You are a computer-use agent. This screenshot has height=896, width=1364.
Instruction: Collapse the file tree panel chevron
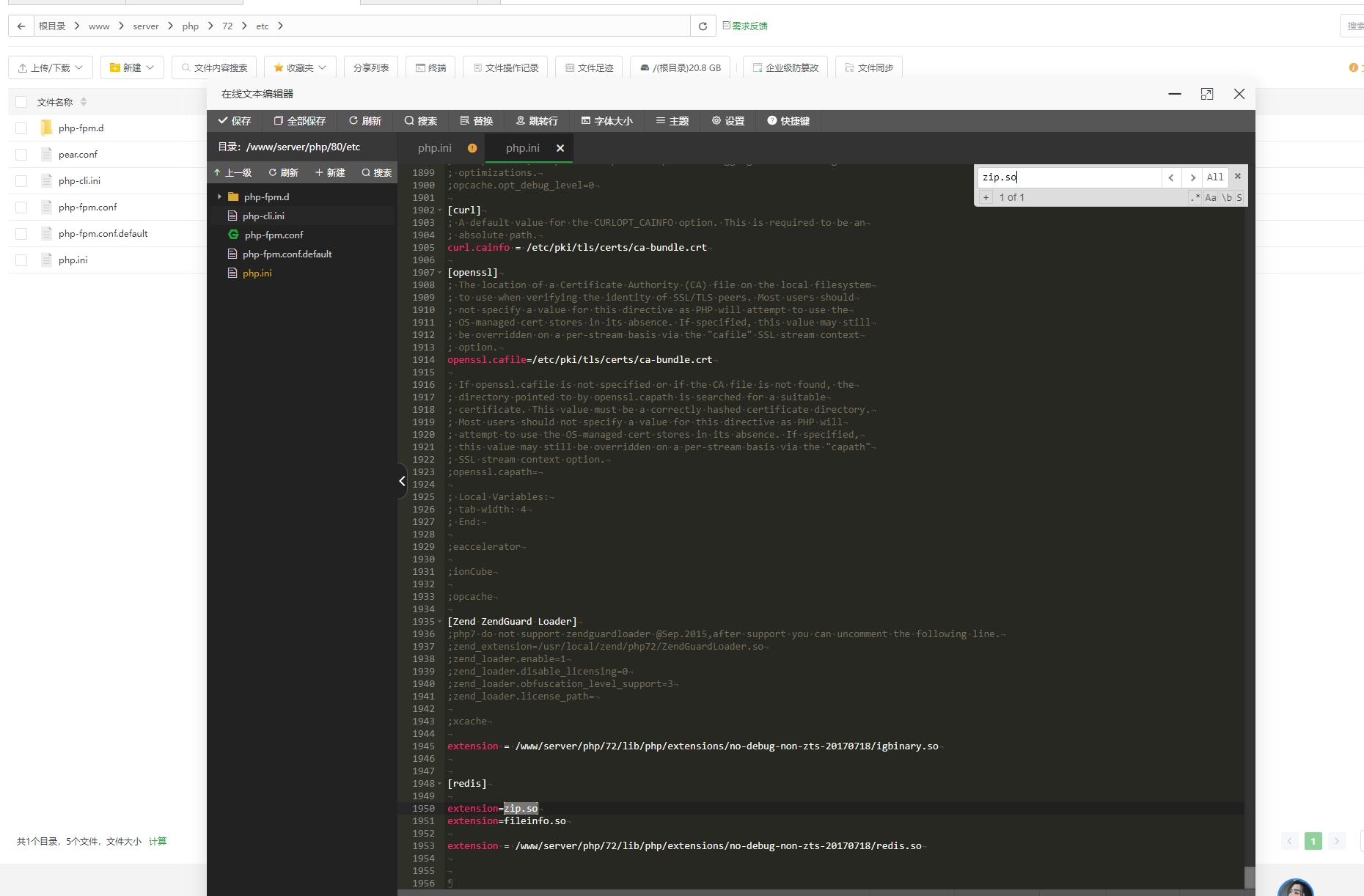(402, 481)
